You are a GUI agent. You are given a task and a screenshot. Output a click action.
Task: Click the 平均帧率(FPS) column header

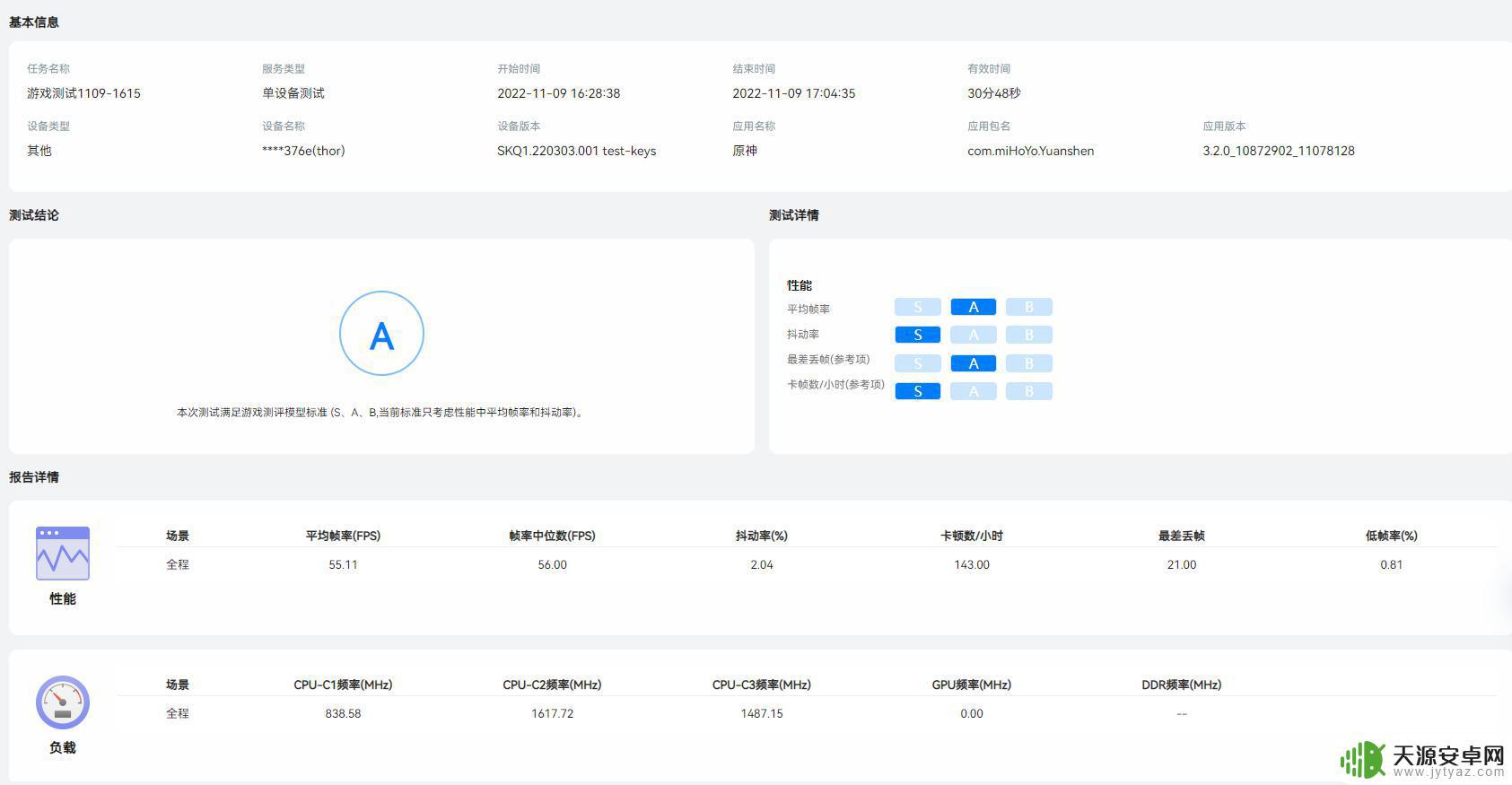point(343,536)
